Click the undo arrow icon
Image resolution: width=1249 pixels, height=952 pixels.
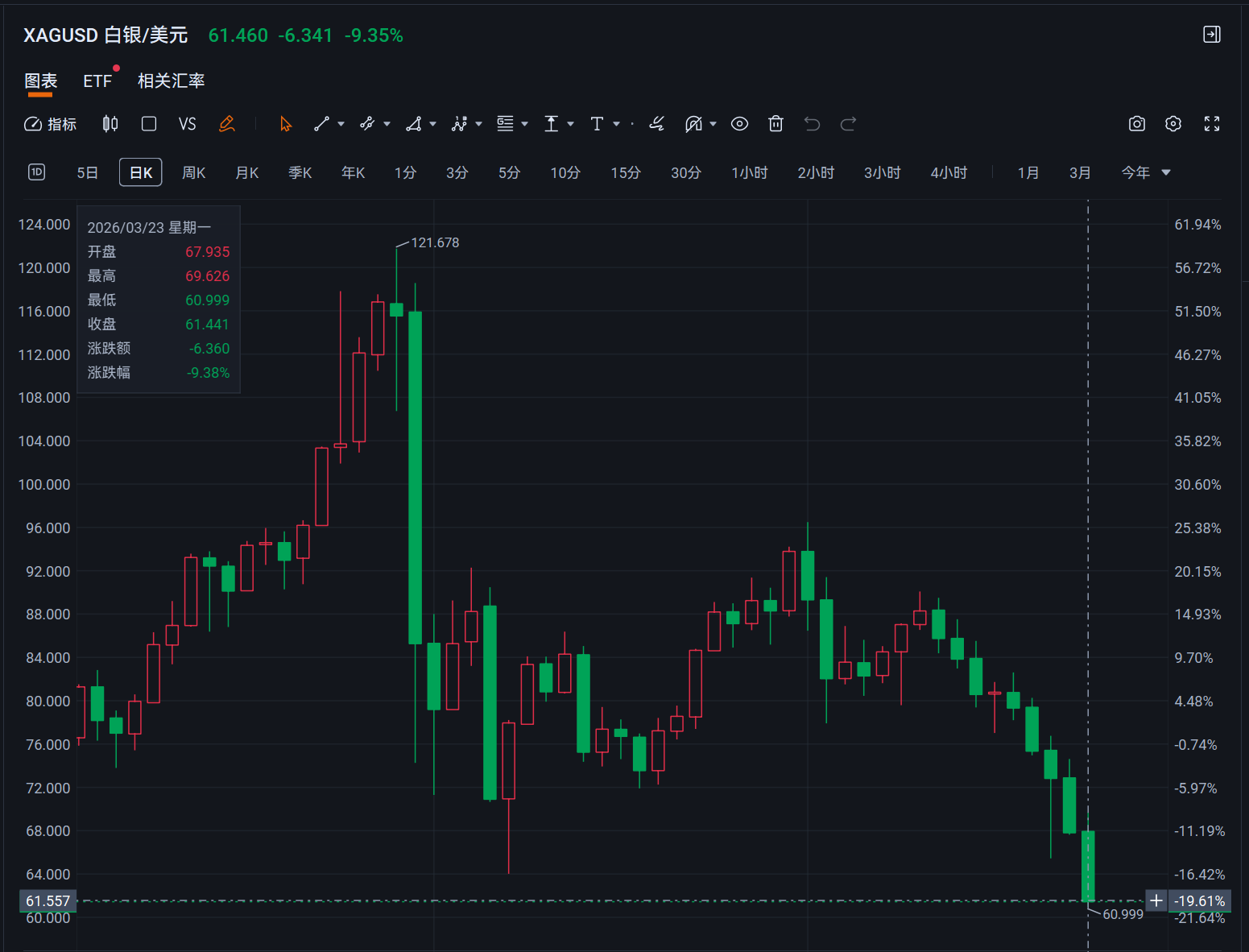pos(812,124)
